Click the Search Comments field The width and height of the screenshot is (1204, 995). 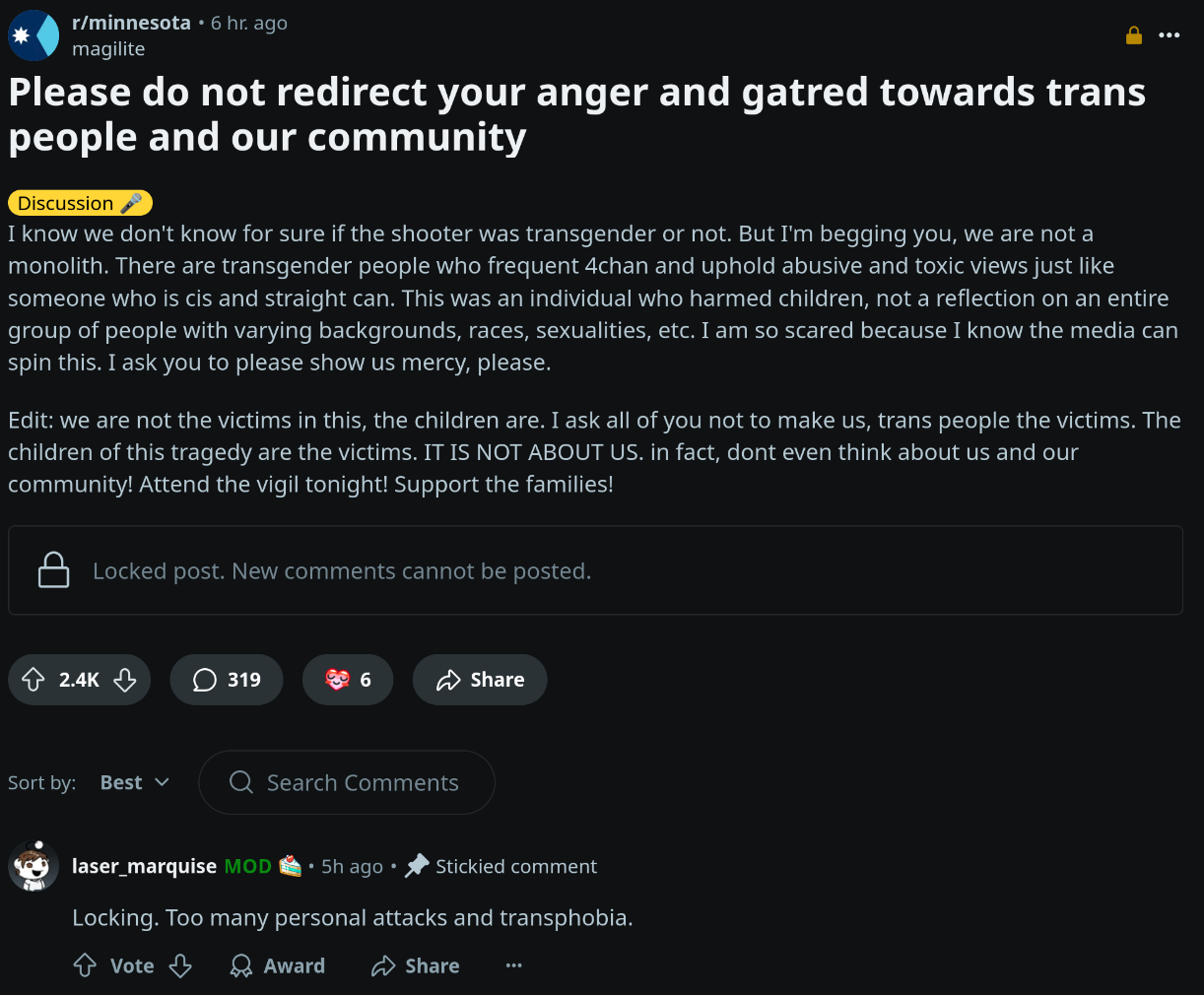[x=347, y=782]
